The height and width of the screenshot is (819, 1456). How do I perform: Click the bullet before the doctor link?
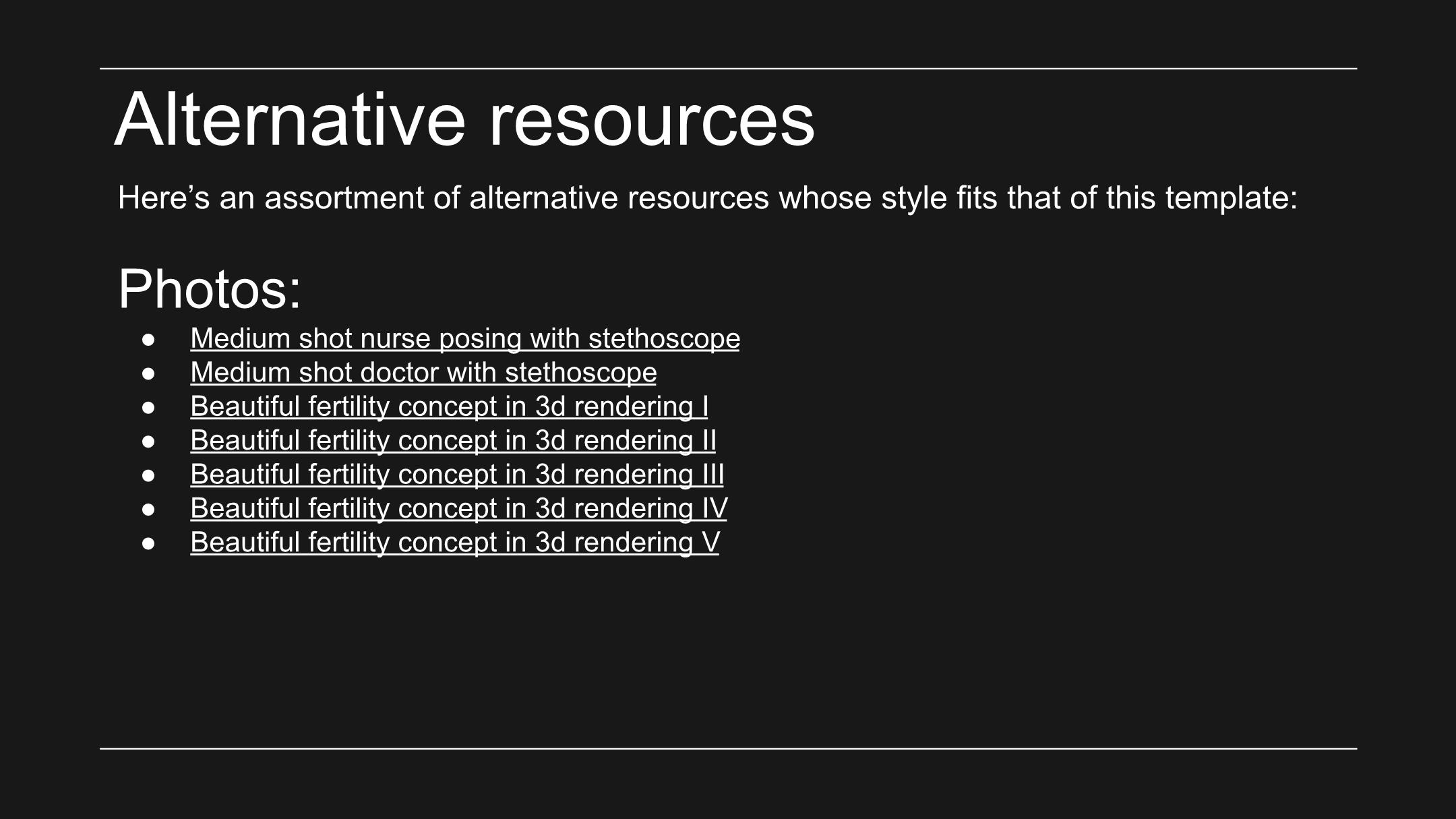[x=149, y=373]
